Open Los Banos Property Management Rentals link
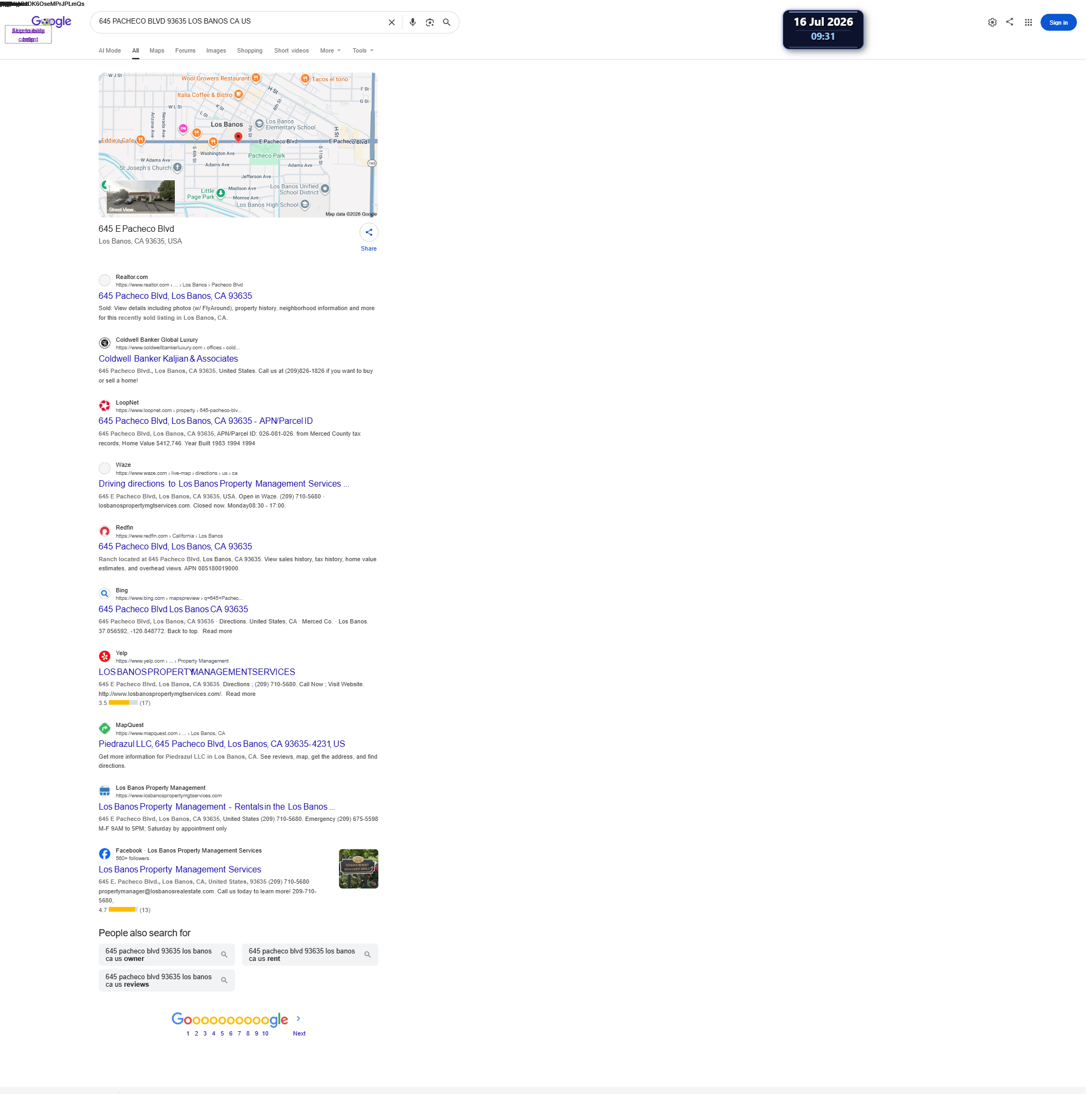This screenshot has width=1092, height=1094. click(x=218, y=811)
